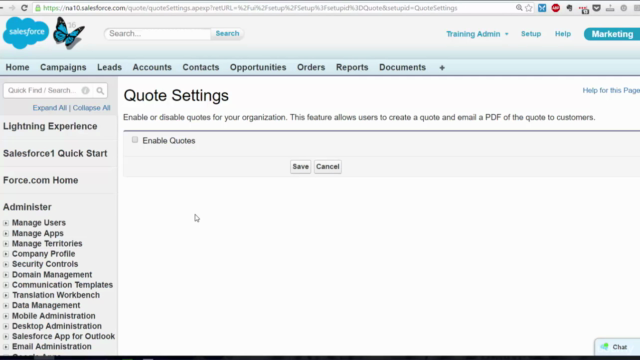Switch to the Documents tab
The width and height of the screenshot is (640, 360).
coord(402,67)
